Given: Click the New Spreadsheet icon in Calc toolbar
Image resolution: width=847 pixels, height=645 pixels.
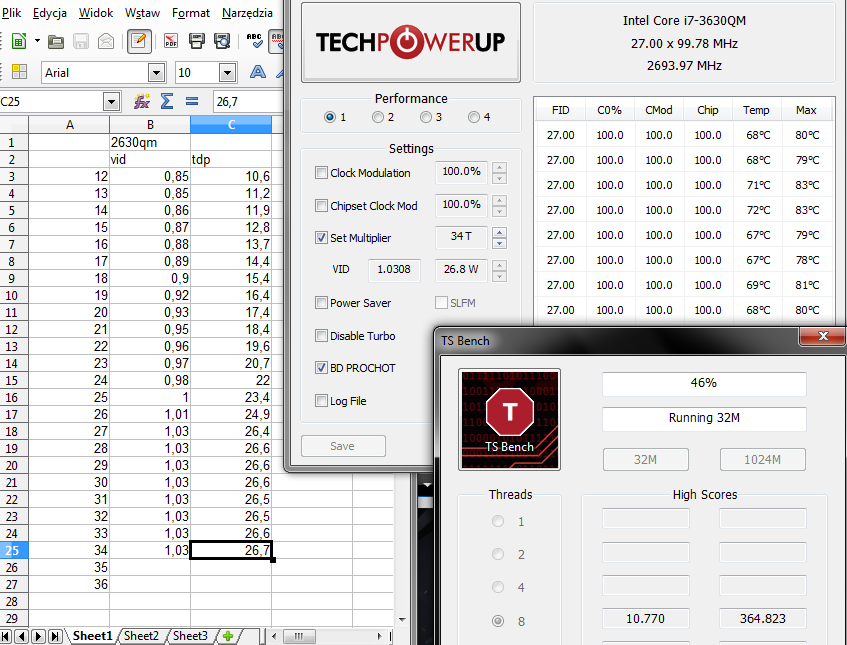Looking at the screenshot, I should (19, 41).
